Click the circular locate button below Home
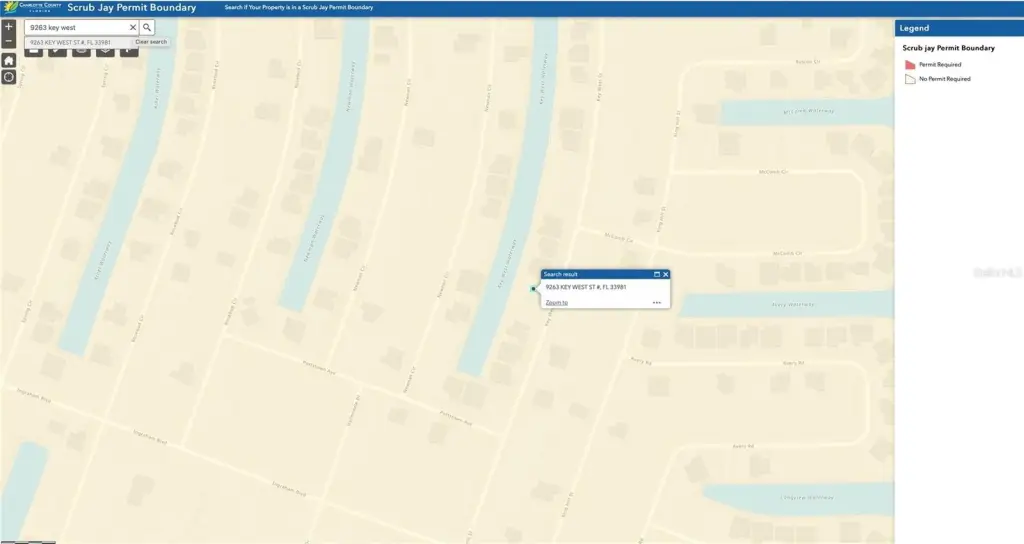 point(9,77)
